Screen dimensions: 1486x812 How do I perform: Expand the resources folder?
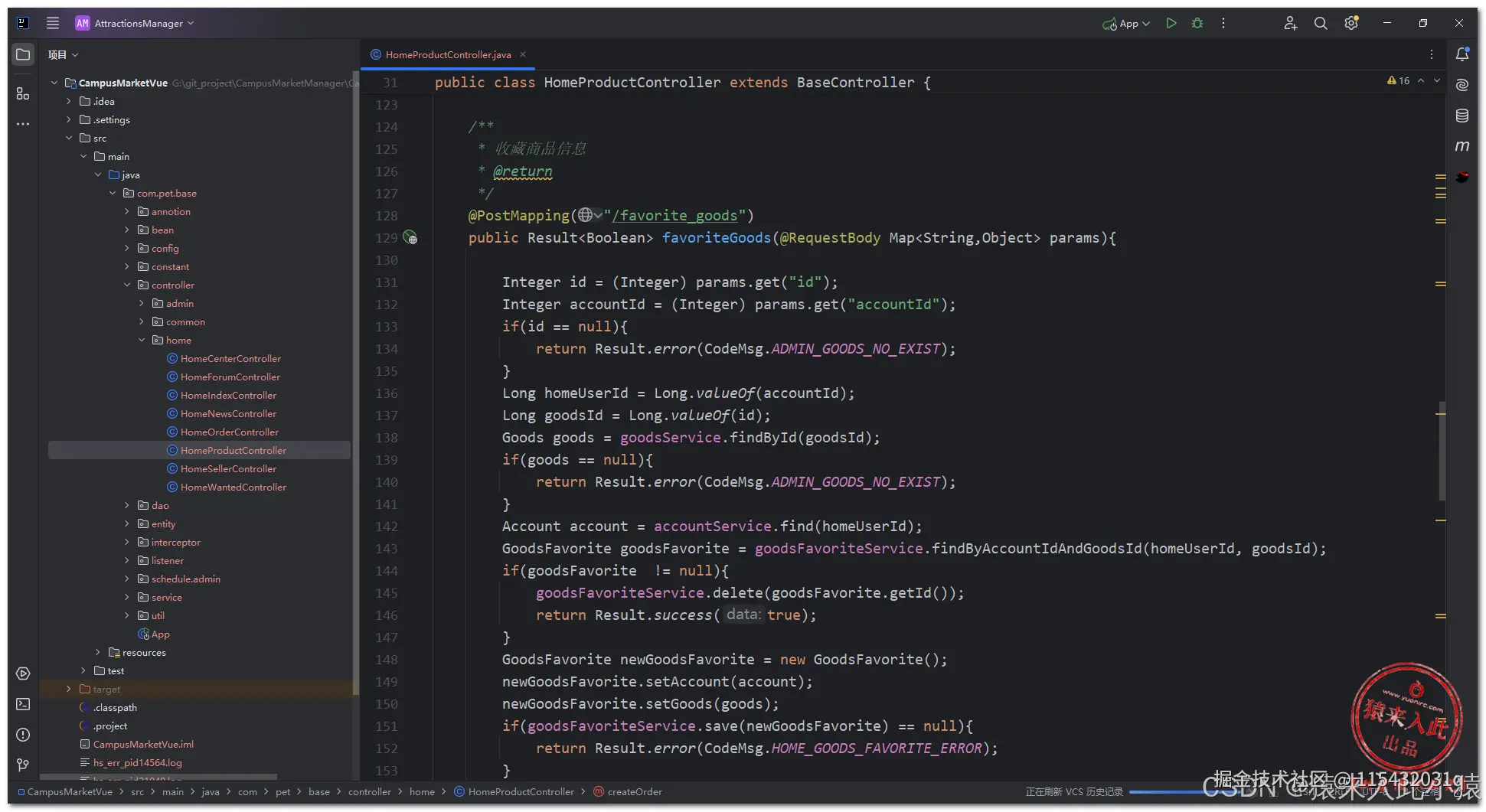98,652
